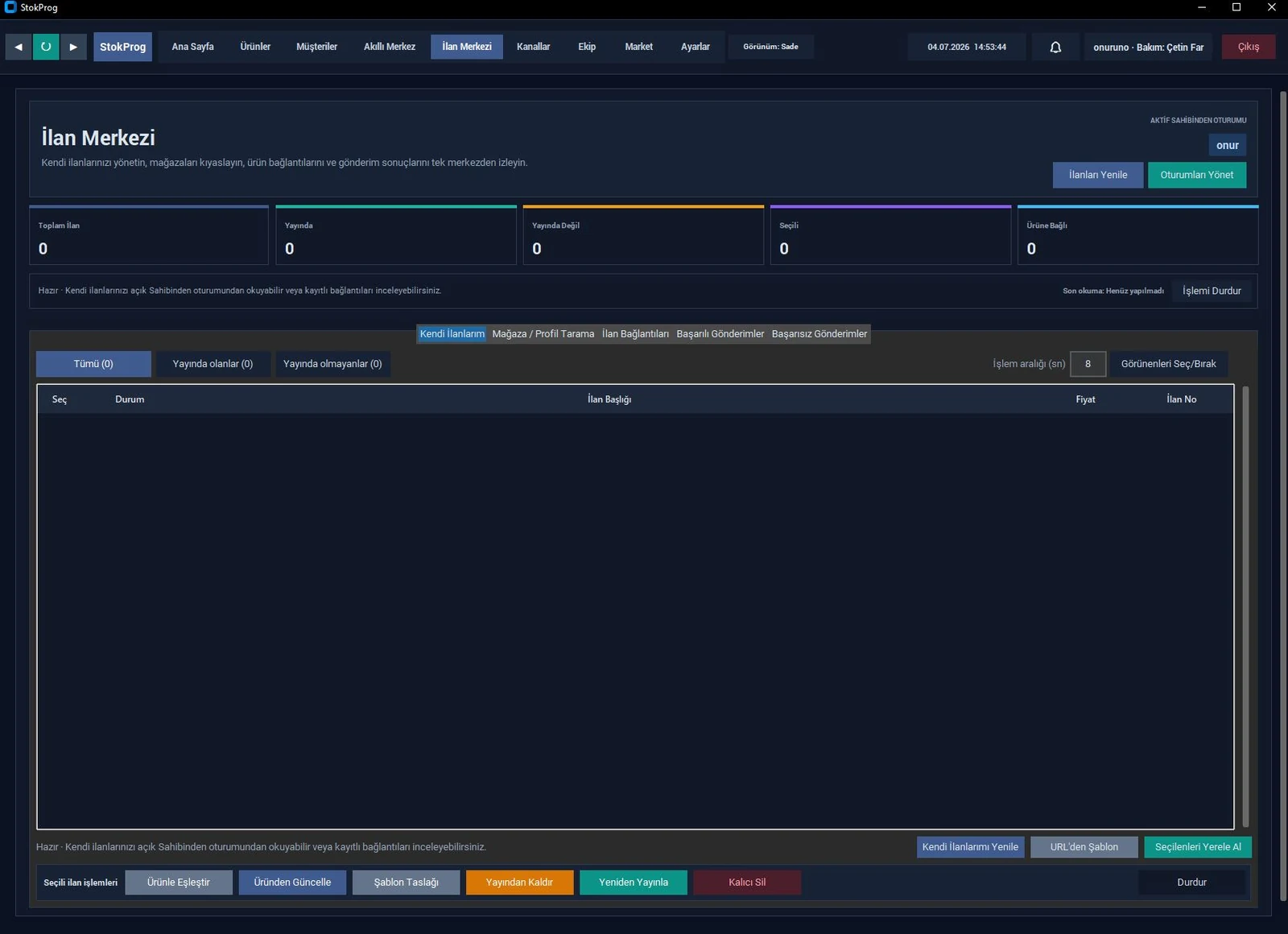Click the AKTİF SAHİBİNDEN OTURUMU label
1288x934 pixels.
tap(1198, 120)
